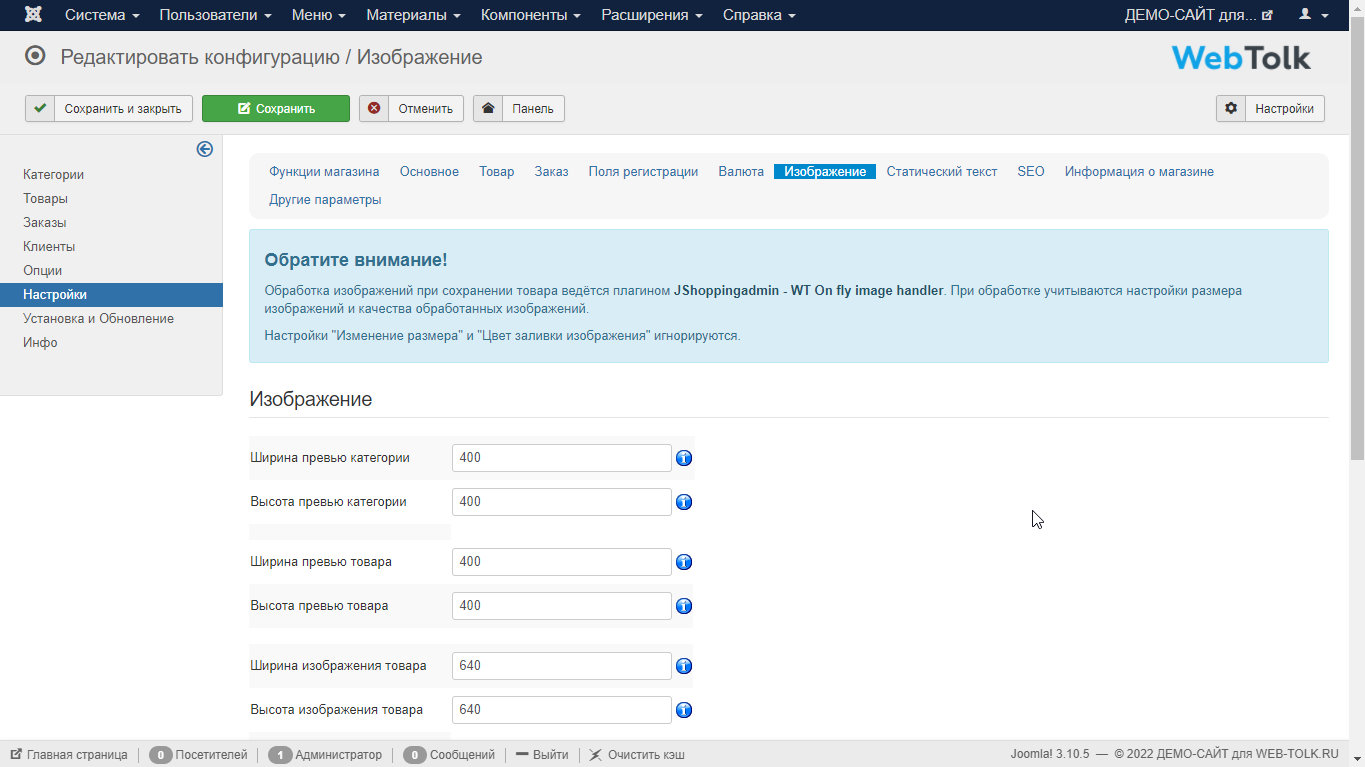Click info icon beside Ширина превью категории
This screenshot has height=767, width=1365.
click(684, 458)
